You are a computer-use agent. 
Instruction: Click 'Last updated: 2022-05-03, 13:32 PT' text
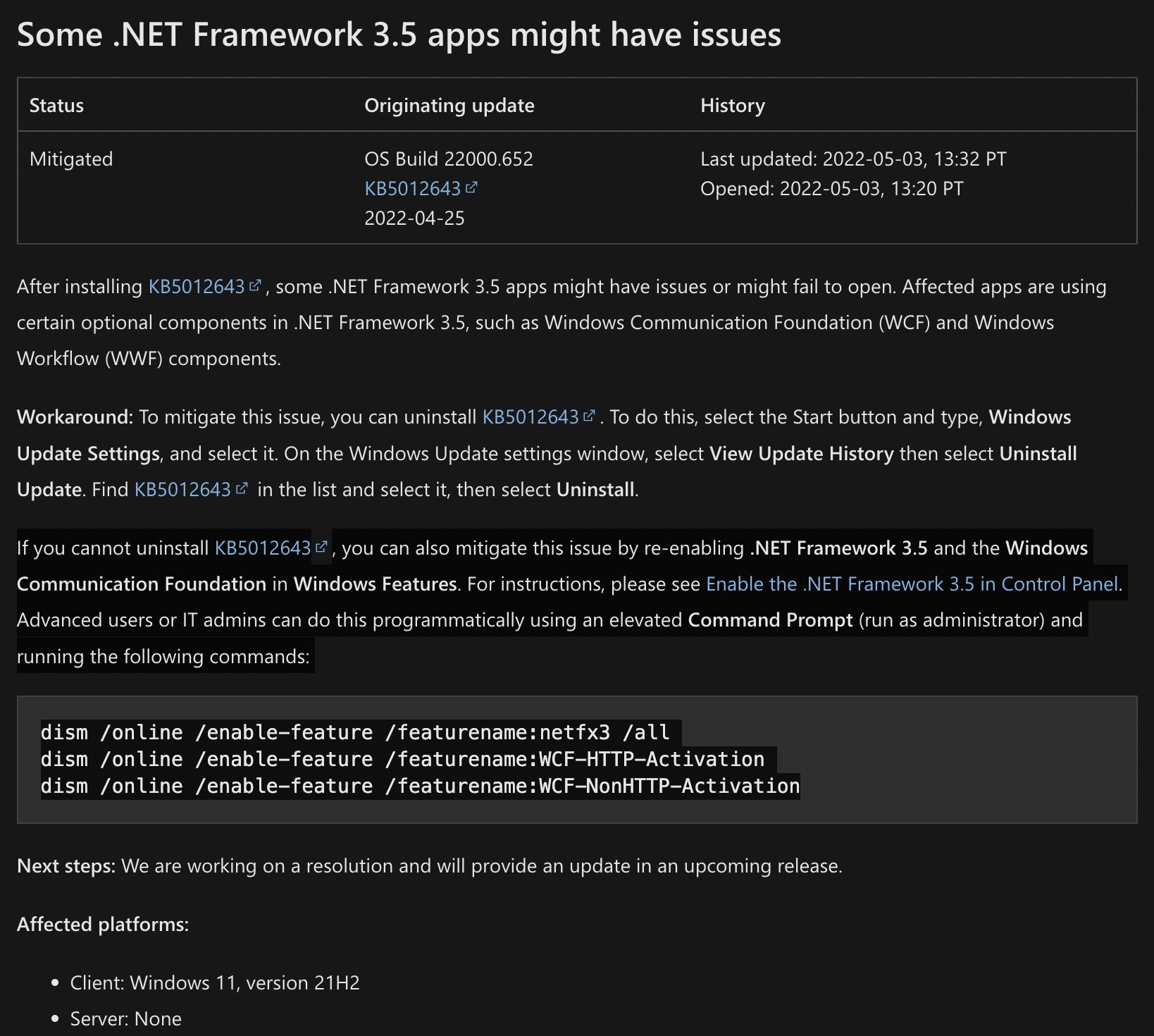click(853, 159)
